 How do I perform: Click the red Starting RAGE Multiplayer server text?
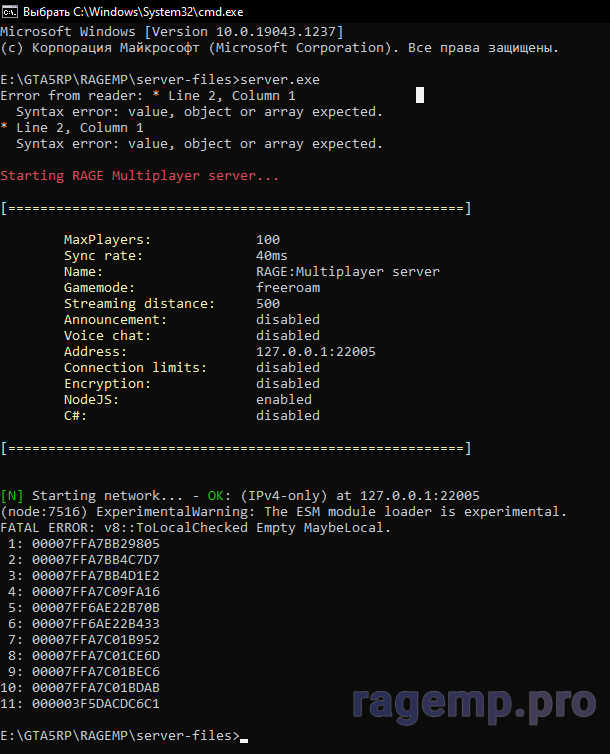(x=140, y=175)
